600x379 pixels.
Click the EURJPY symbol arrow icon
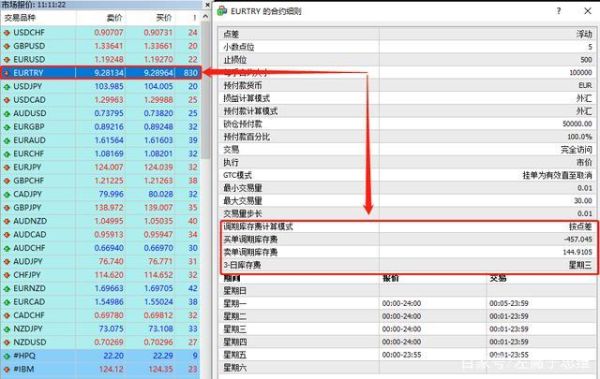(7, 168)
